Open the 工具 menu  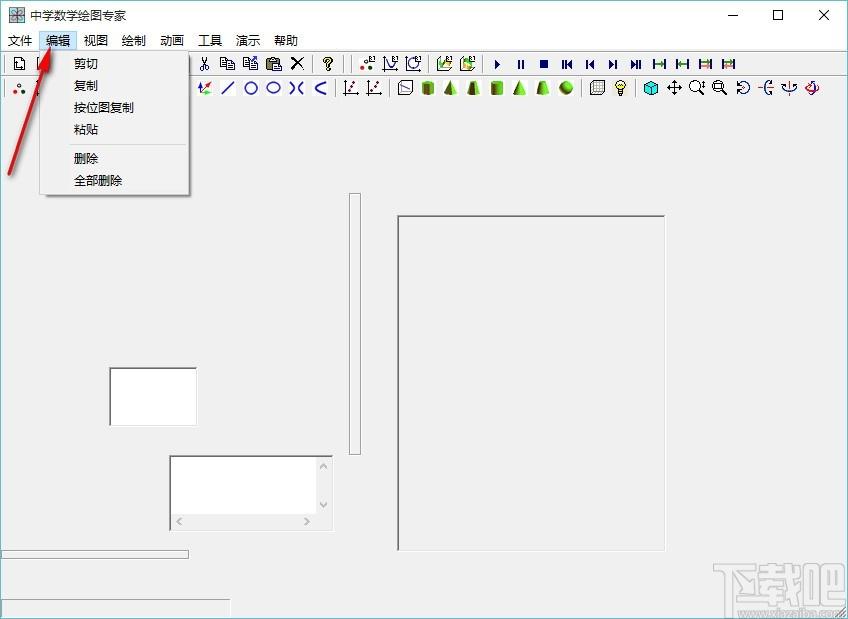[210, 41]
